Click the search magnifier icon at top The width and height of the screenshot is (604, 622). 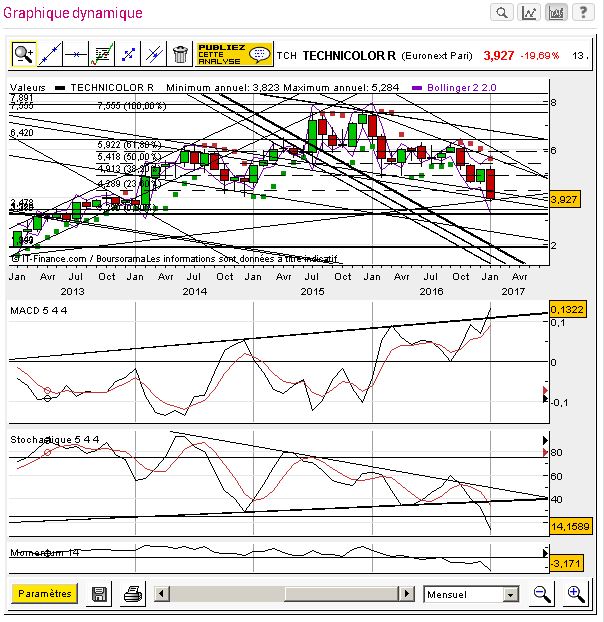click(x=502, y=13)
